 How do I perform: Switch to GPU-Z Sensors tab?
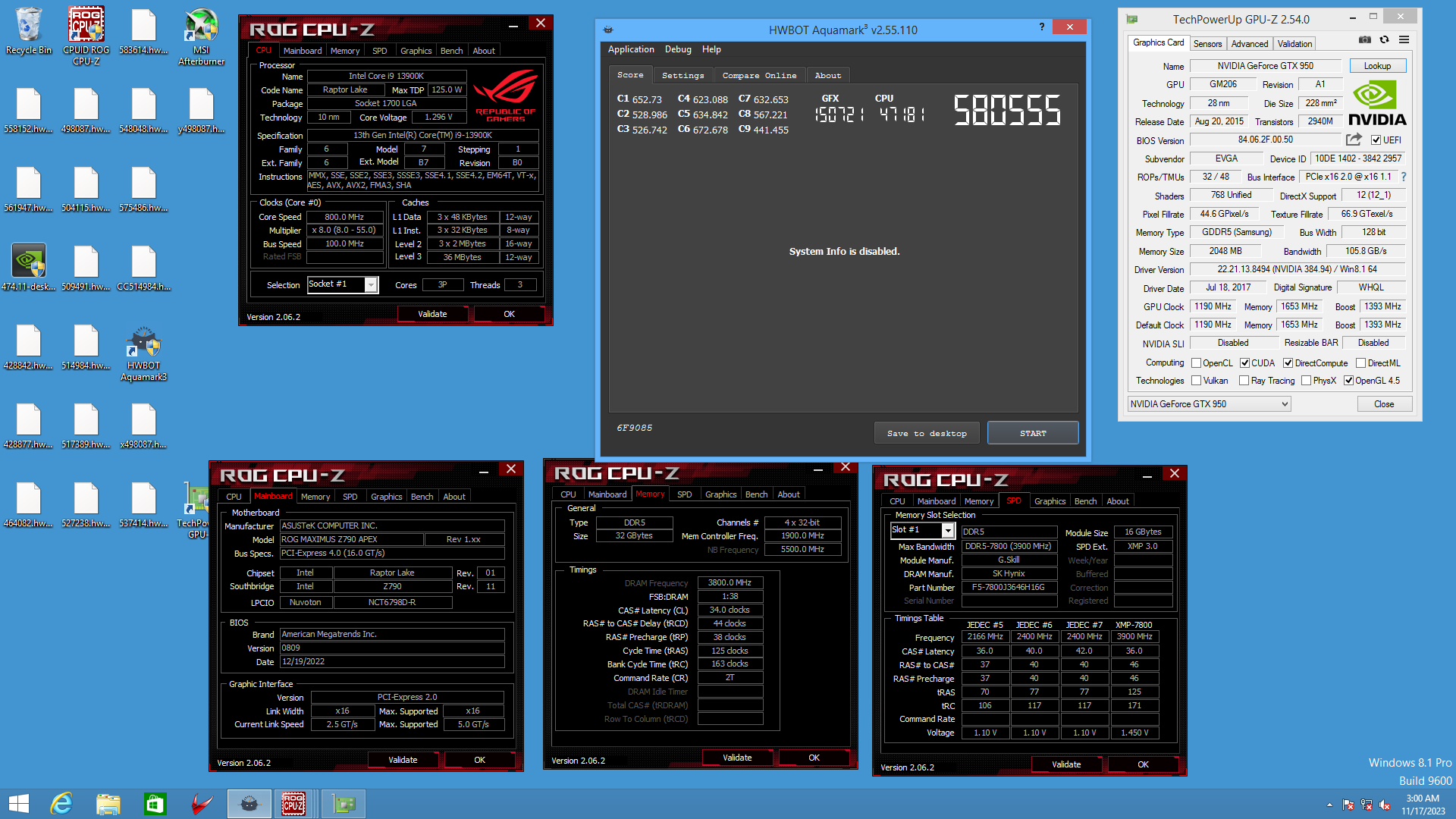1207,44
